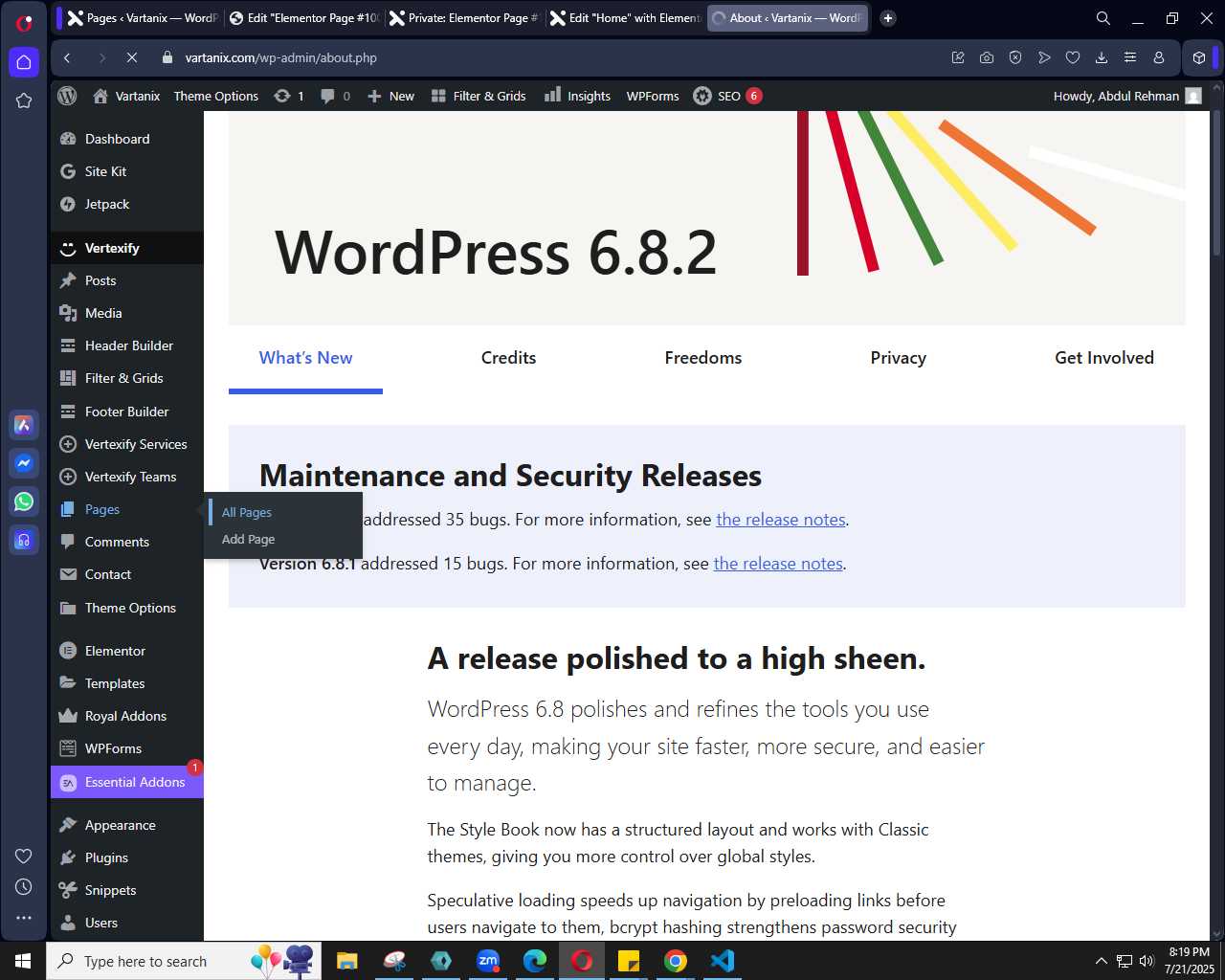Open Snippets in admin menu
The image size is (1225, 980).
click(x=126, y=890)
